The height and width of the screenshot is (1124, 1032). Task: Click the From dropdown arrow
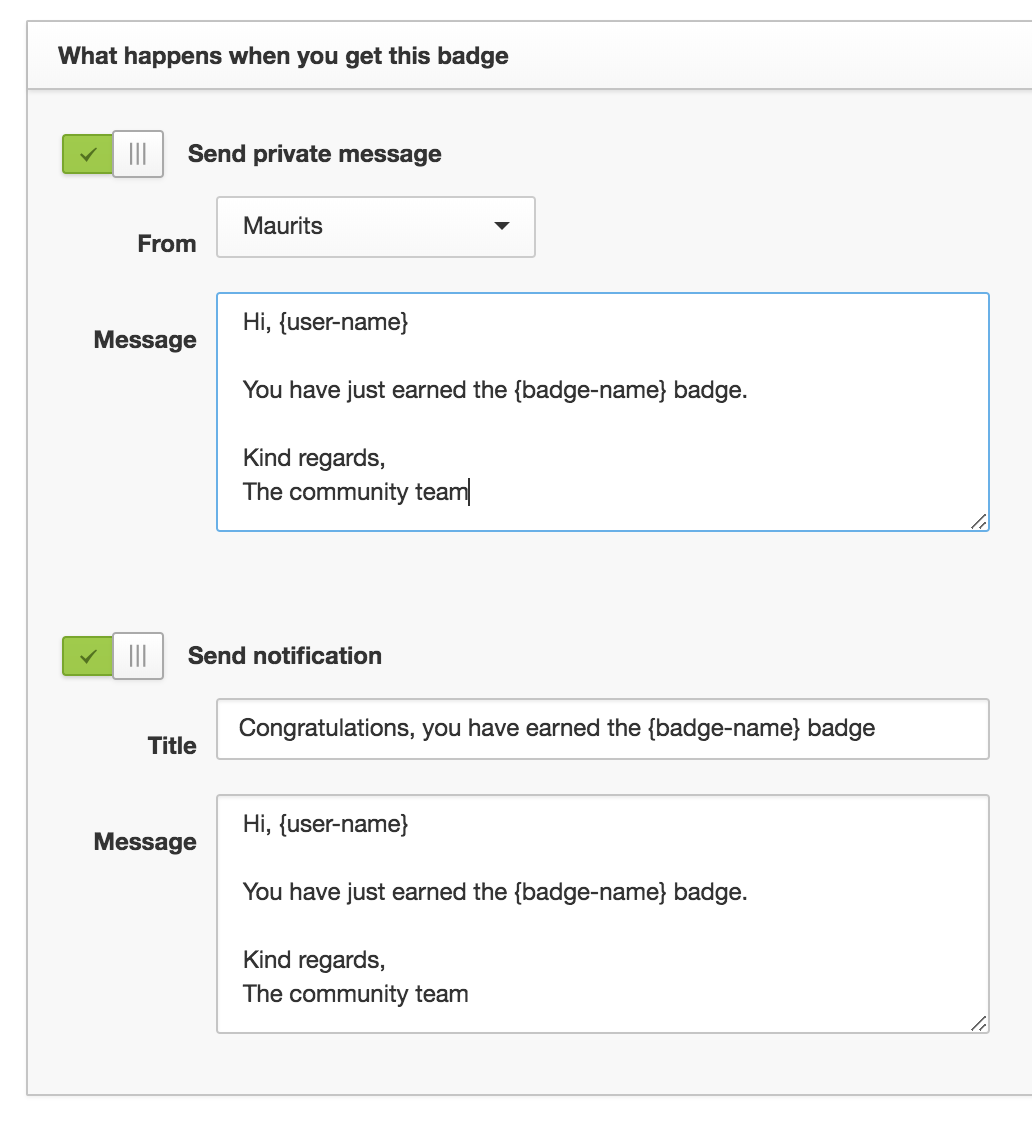click(x=502, y=226)
